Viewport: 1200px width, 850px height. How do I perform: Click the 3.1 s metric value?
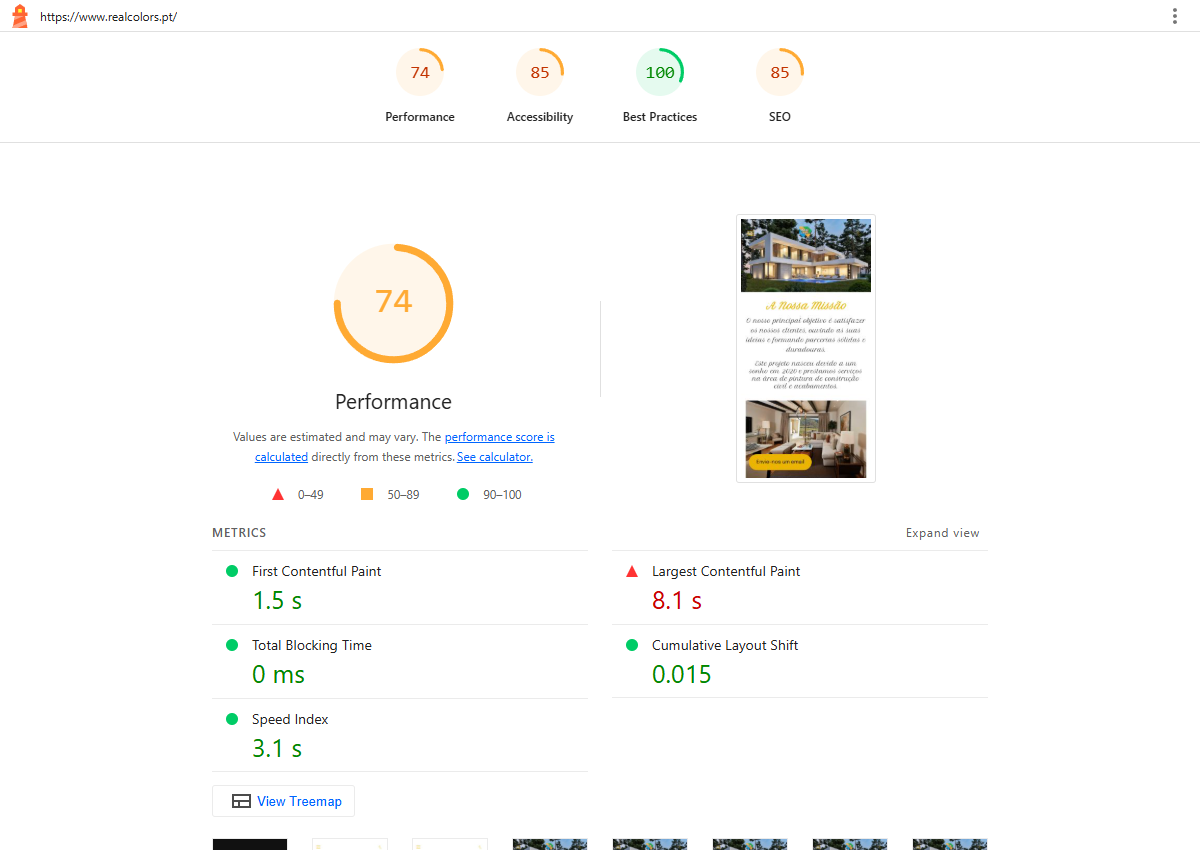(x=277, y=749)
